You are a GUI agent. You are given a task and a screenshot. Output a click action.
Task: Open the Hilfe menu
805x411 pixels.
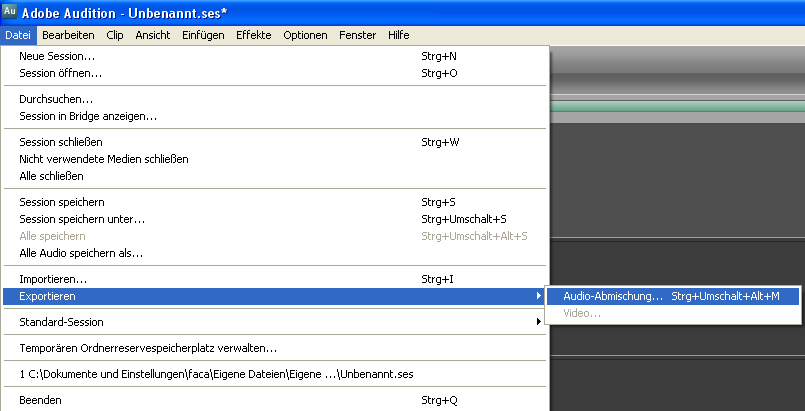(399, 35)
